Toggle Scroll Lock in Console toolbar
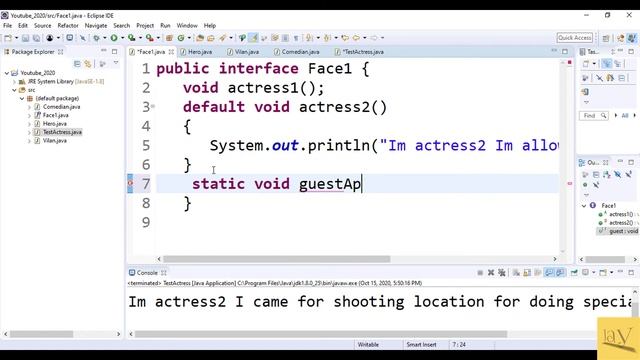This screenshot has width=640, height=360. (x=527, y=273)
